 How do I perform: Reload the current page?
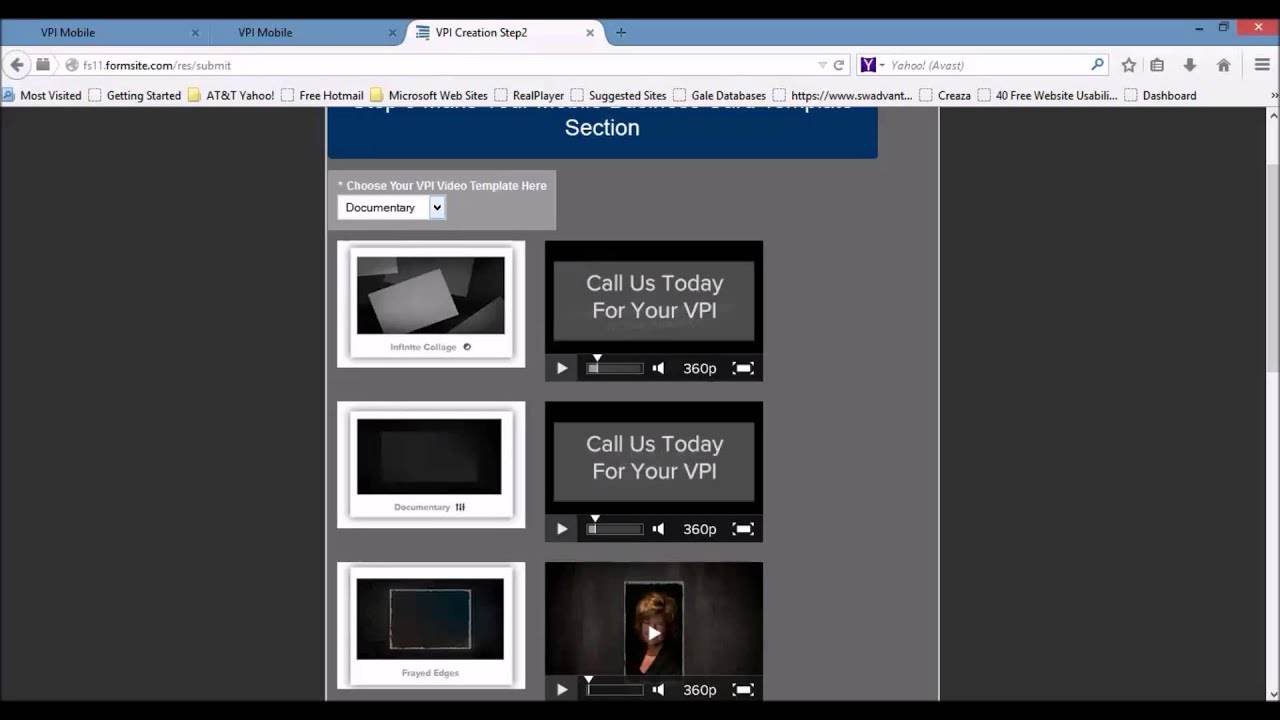[838, 65]
